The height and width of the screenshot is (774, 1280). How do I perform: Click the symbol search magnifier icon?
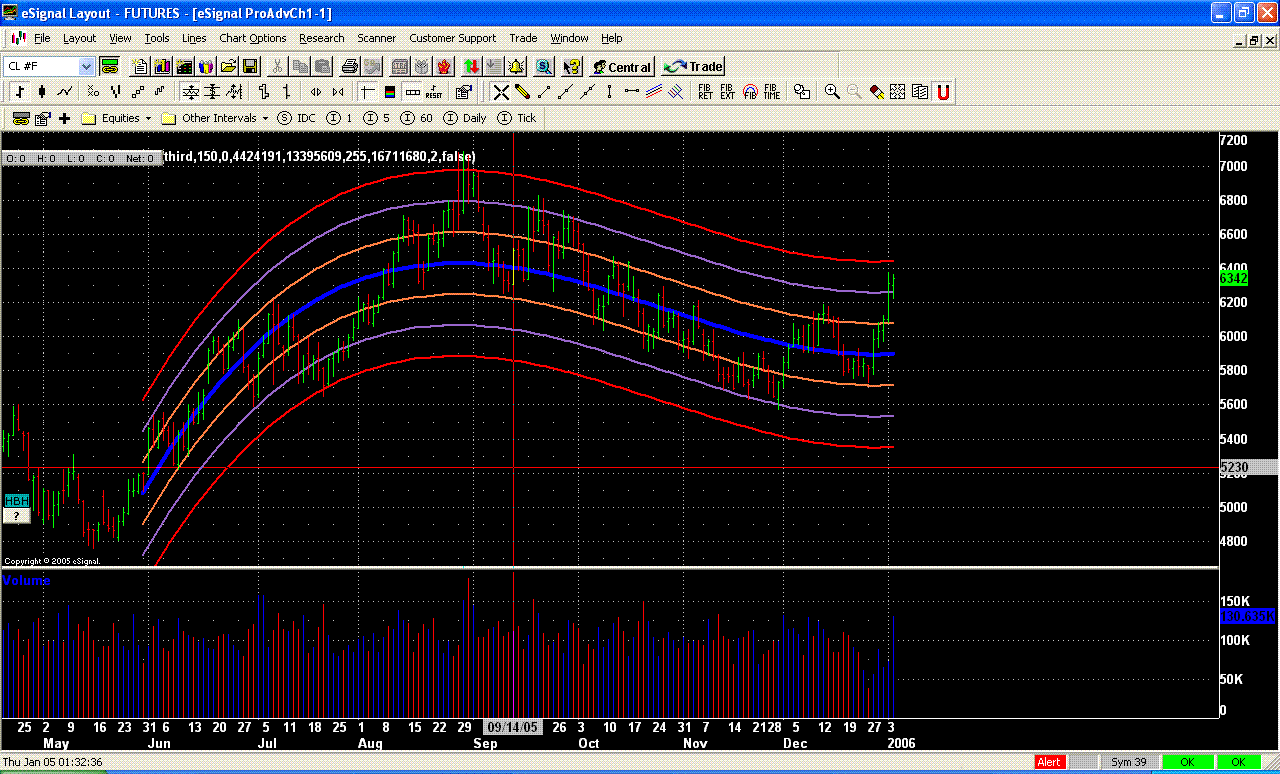click(542, 66)
